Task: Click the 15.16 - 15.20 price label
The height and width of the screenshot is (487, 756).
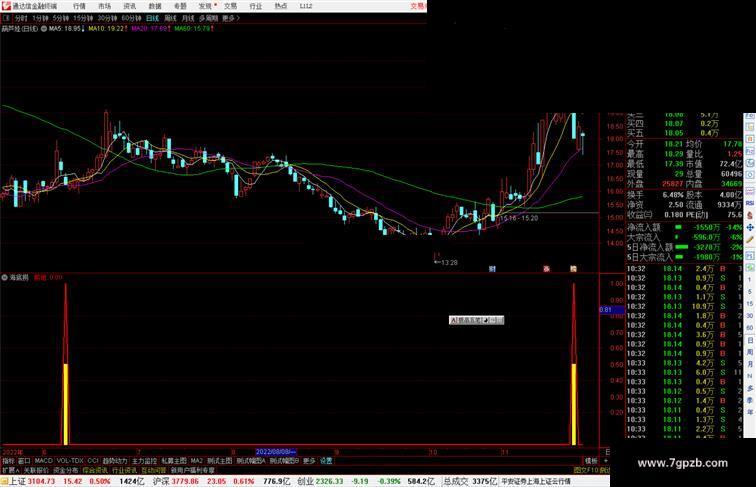Action: (x=519, y=218)
